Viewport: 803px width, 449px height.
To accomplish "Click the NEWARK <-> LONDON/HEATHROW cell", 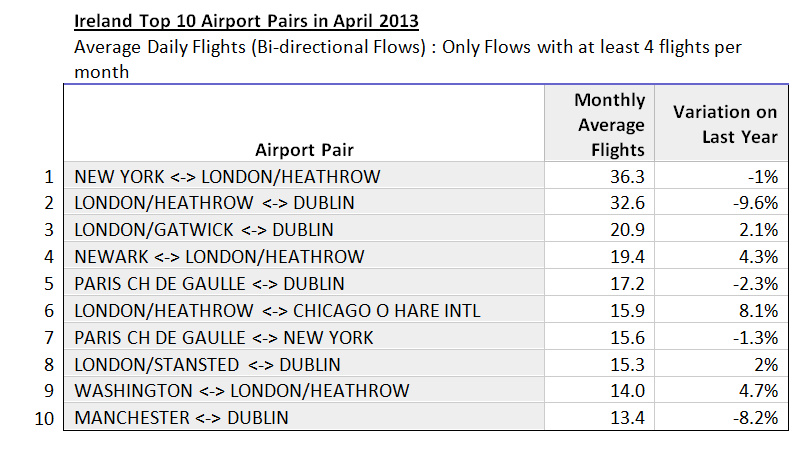I will (304, 256).
